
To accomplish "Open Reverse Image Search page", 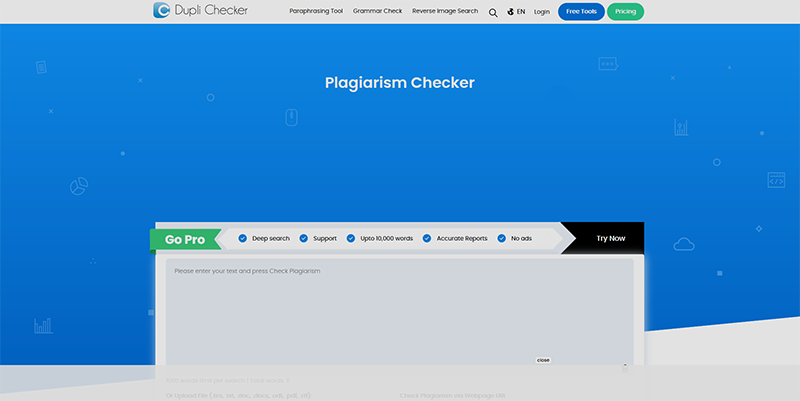I will (445, 11).
